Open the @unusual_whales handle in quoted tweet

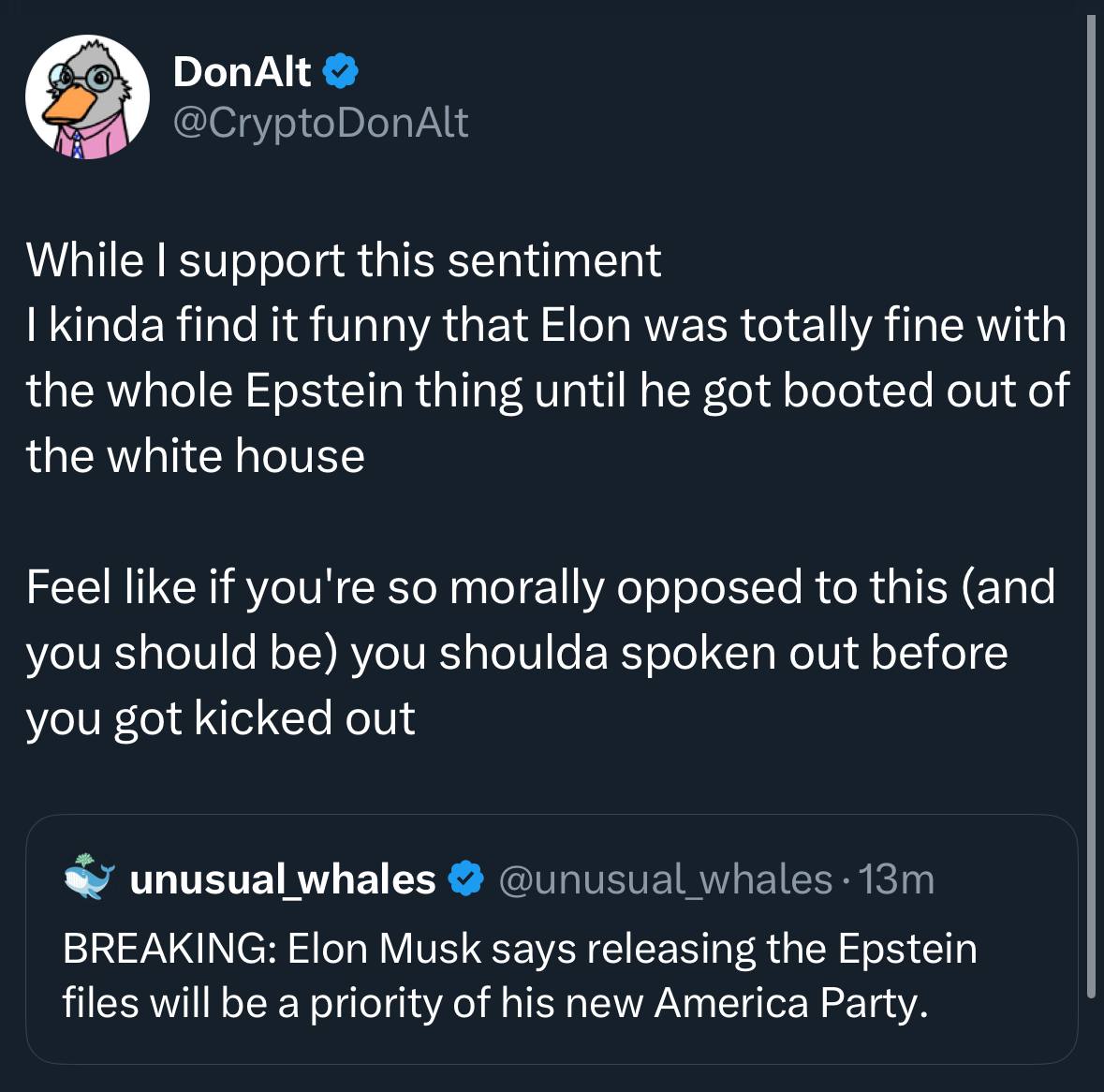pos(666,879)
